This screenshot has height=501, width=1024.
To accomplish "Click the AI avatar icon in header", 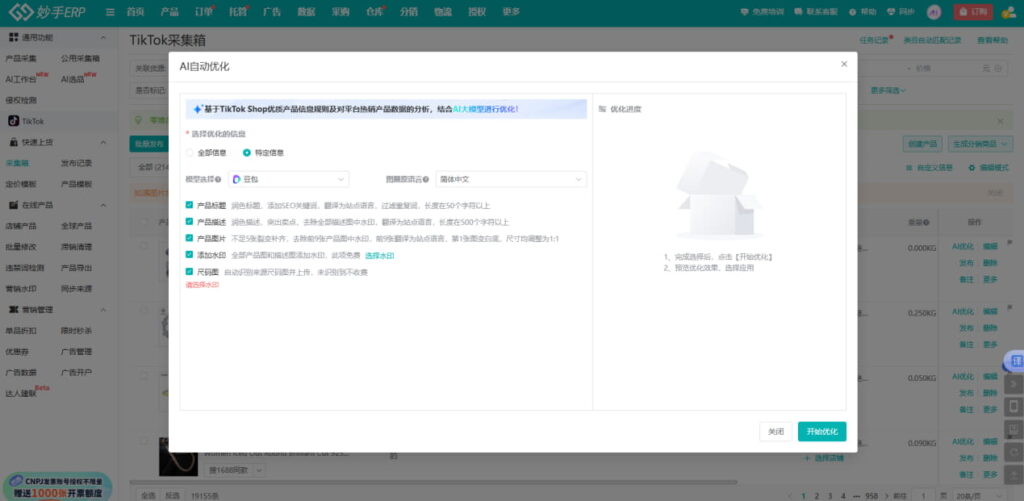I will [934, 12].
